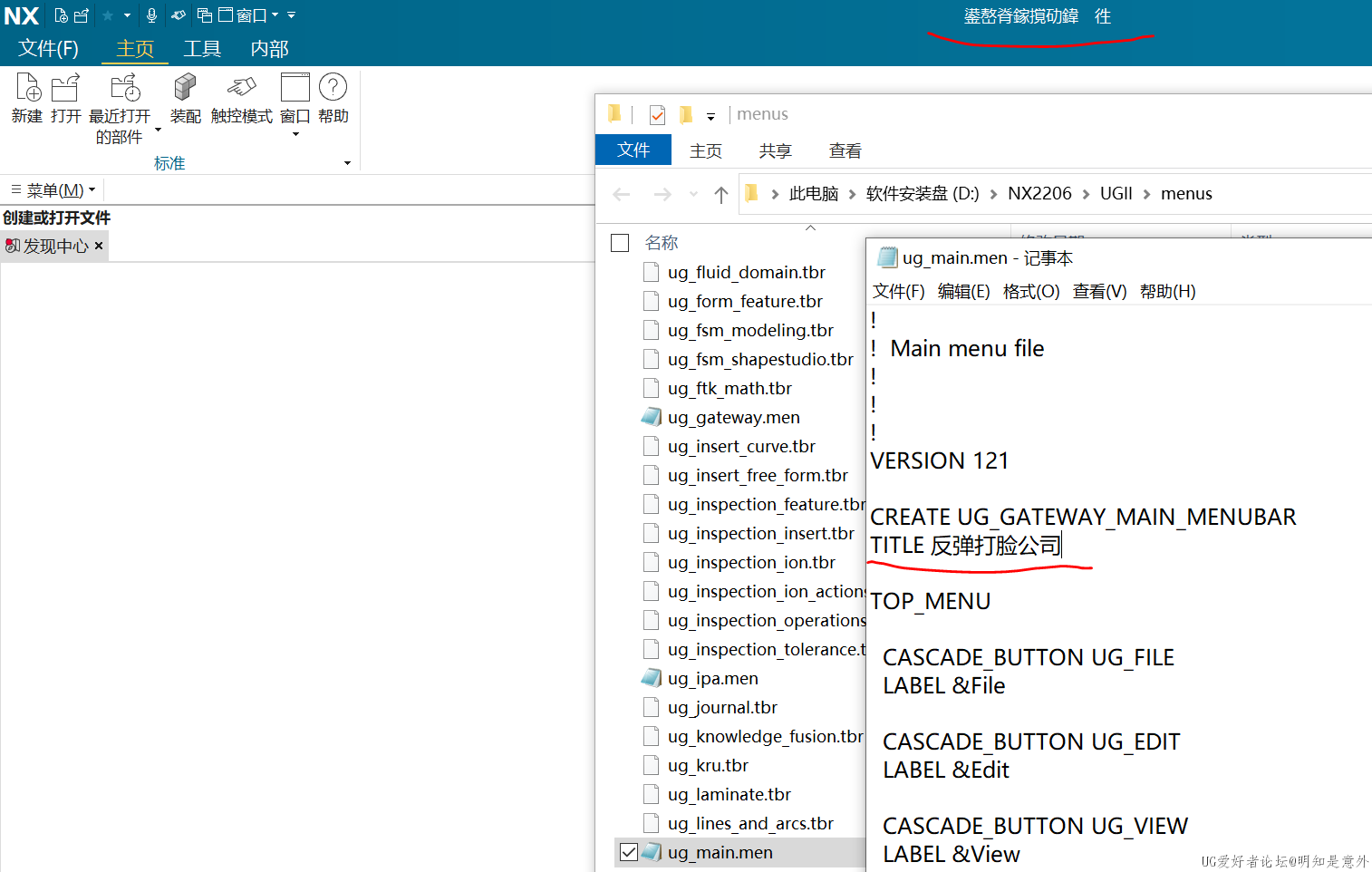This screenshot has width=1372, height=872.
Task: Click the ug_ipa.men file icon
Action: 651,678
